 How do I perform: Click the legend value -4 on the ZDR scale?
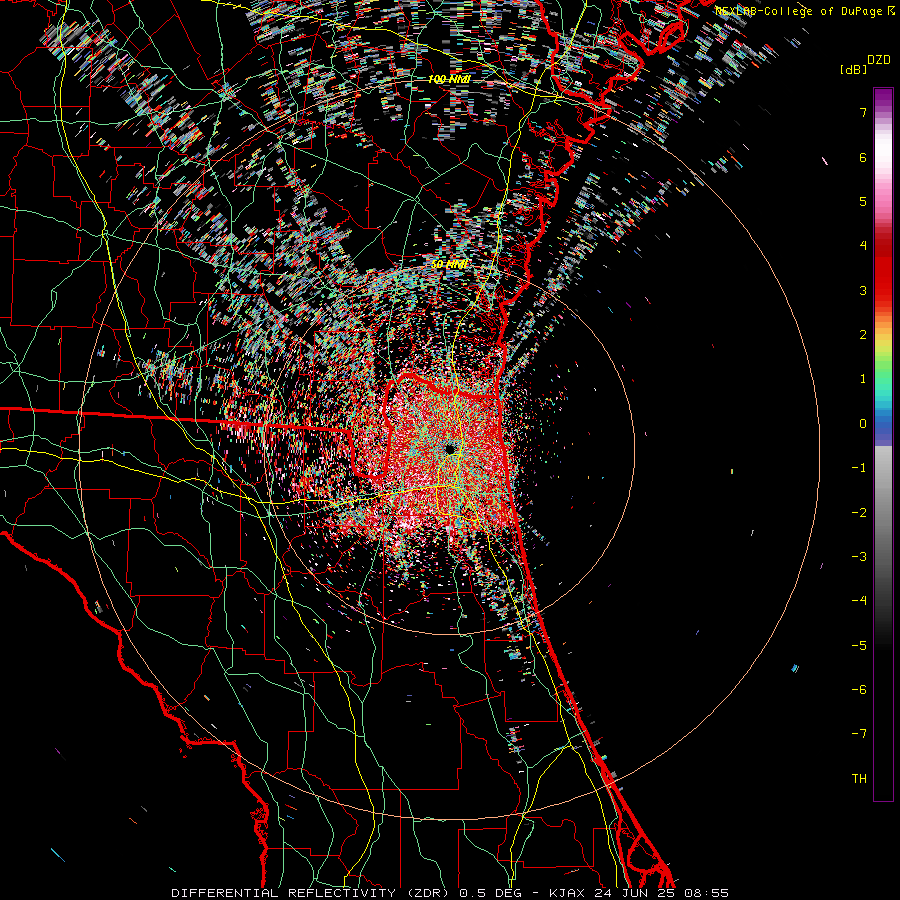[859, 600]
